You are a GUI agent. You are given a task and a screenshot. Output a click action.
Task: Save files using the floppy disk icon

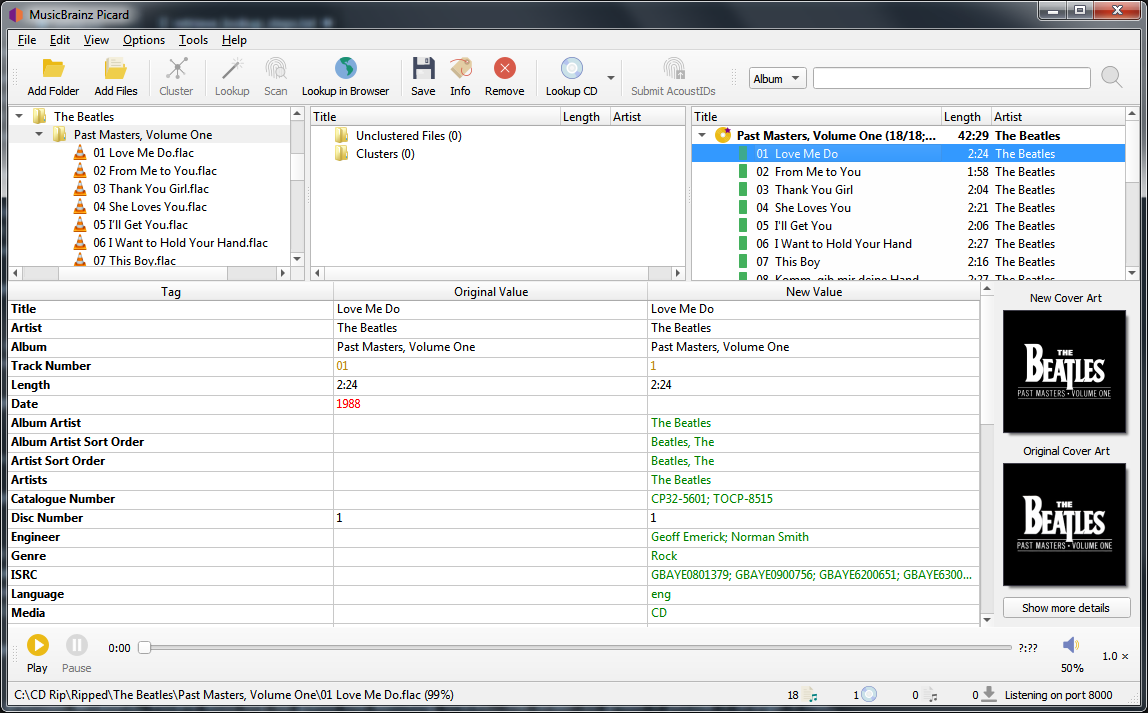point(423,69)
